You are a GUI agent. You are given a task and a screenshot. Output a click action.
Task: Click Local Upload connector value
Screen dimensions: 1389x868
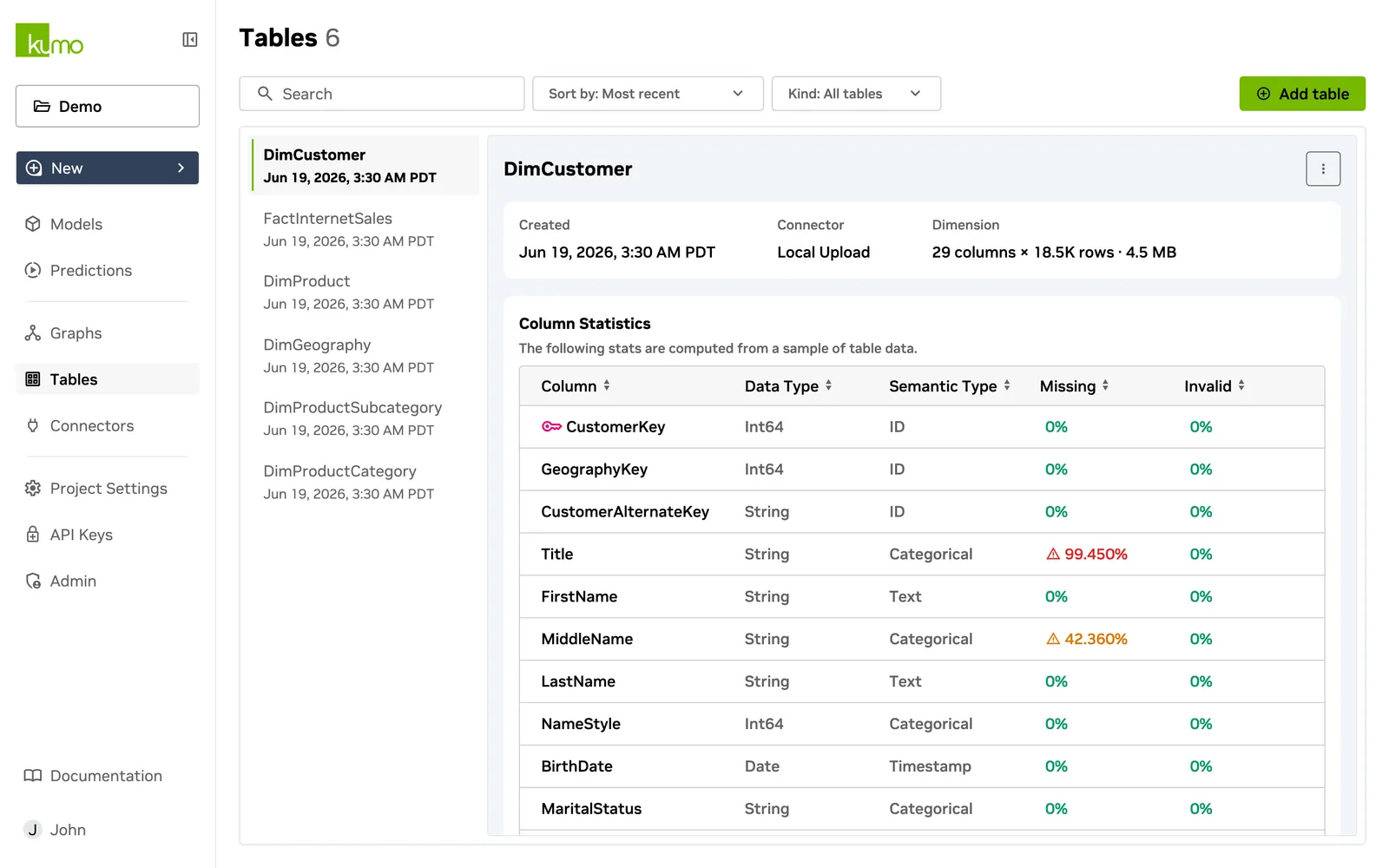pyautogui.click(x=823, y=252)
